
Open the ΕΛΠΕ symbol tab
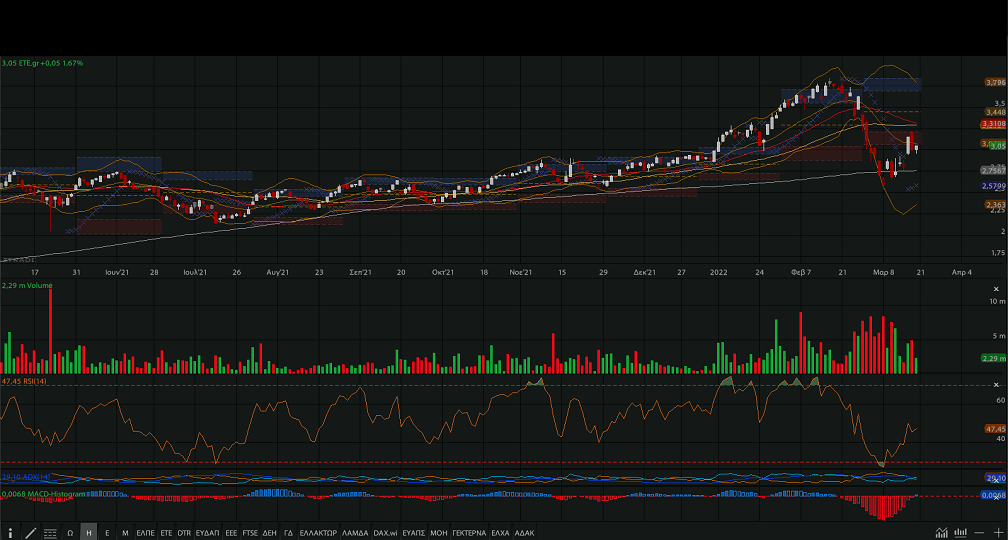tap(145, 533)
